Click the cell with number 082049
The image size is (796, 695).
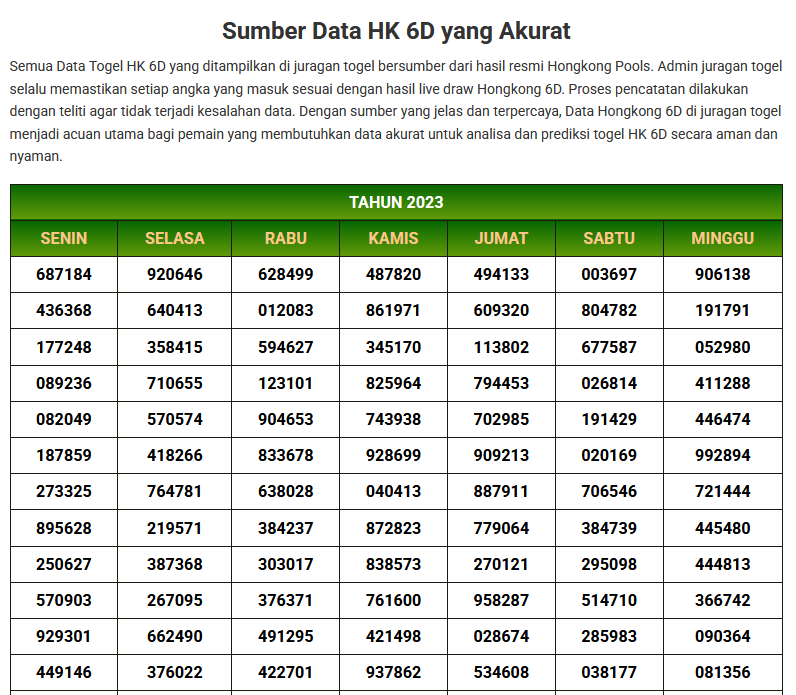[x=64, y=419]
